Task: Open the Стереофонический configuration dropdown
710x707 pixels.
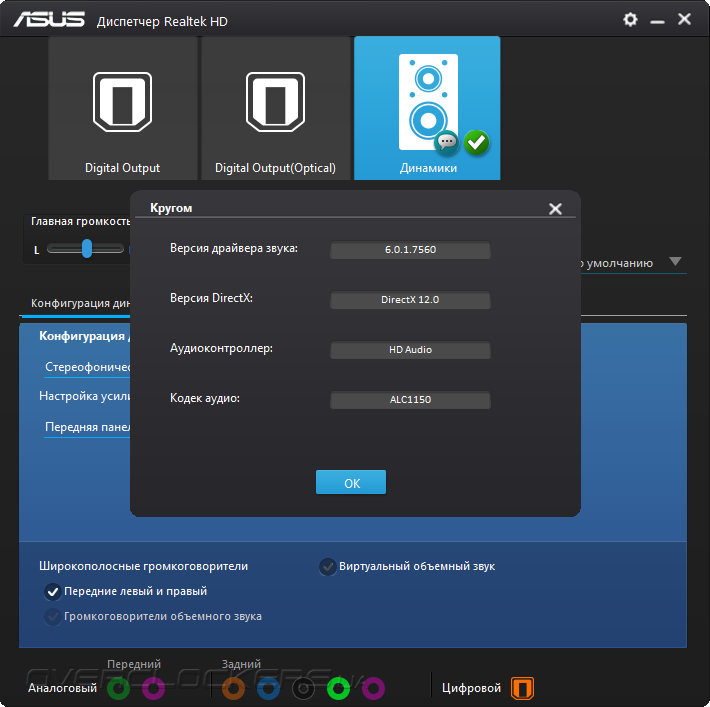Action: (87, 367)
